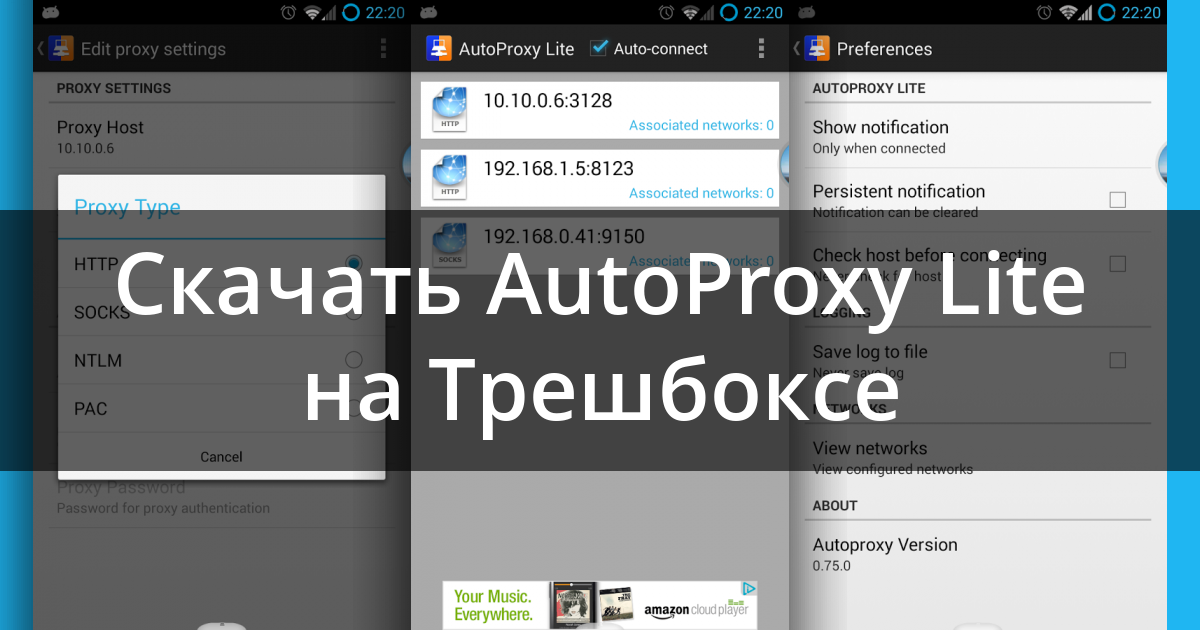Image resolution: width=1200 pixels, height=630 pixels.
Task: Open the Proxy Host setting
Action: tap(221, 137)
